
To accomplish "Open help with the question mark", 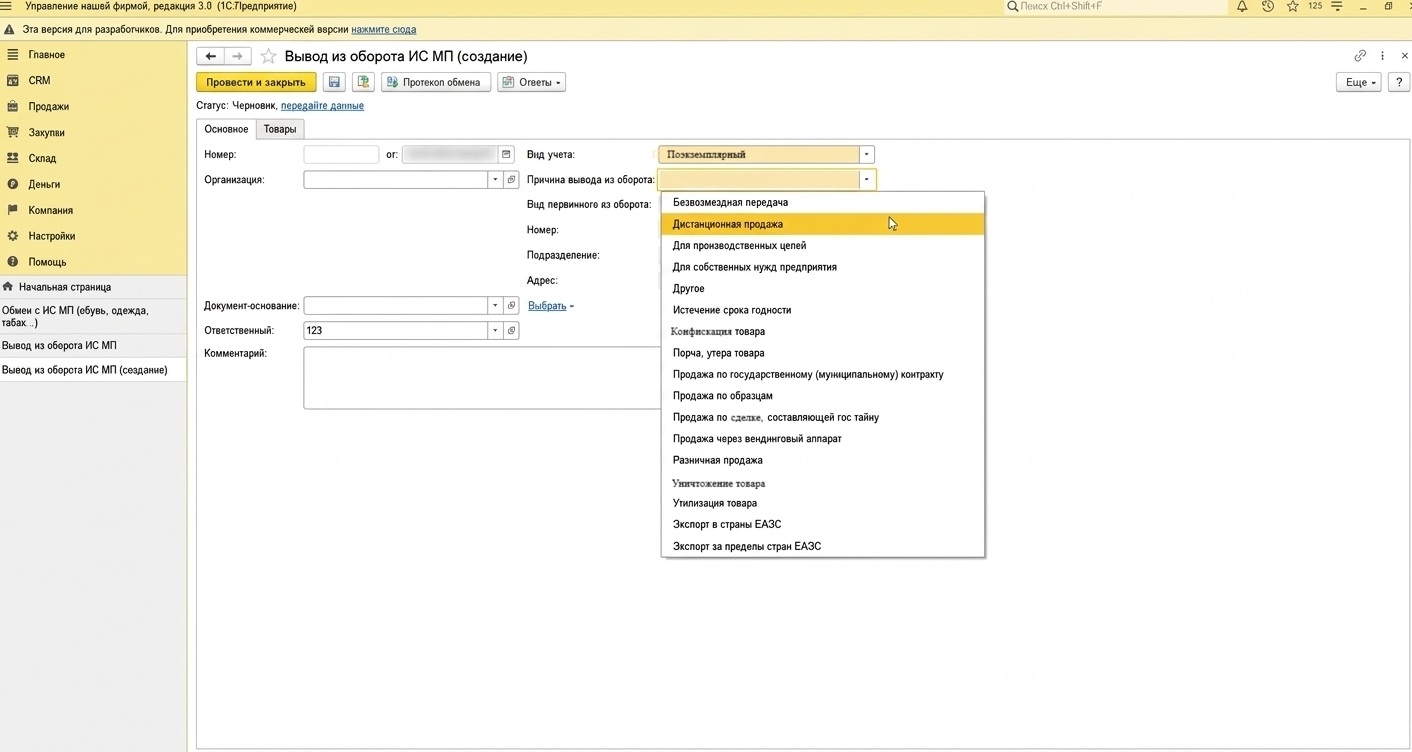I will click(x=1398, y=82).
